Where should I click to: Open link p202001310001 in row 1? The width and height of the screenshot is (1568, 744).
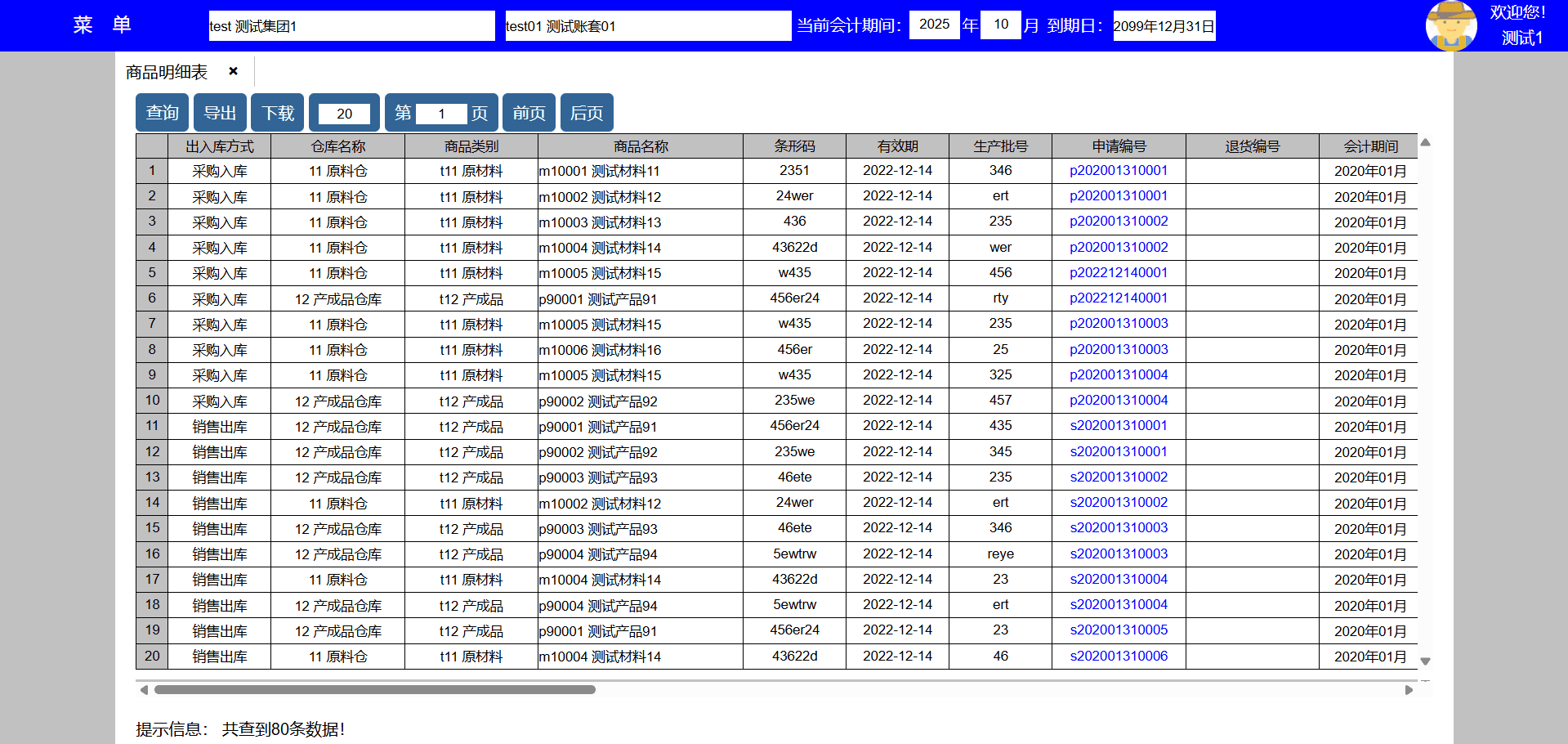(x=1118, y=171)
